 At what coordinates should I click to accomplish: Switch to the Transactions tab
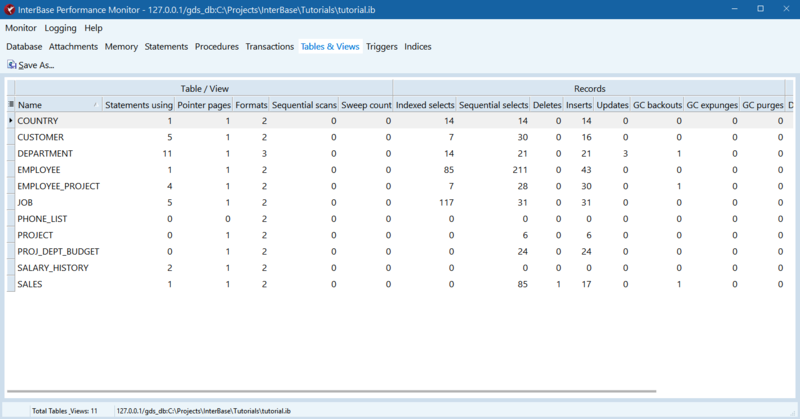pos(270,46)
